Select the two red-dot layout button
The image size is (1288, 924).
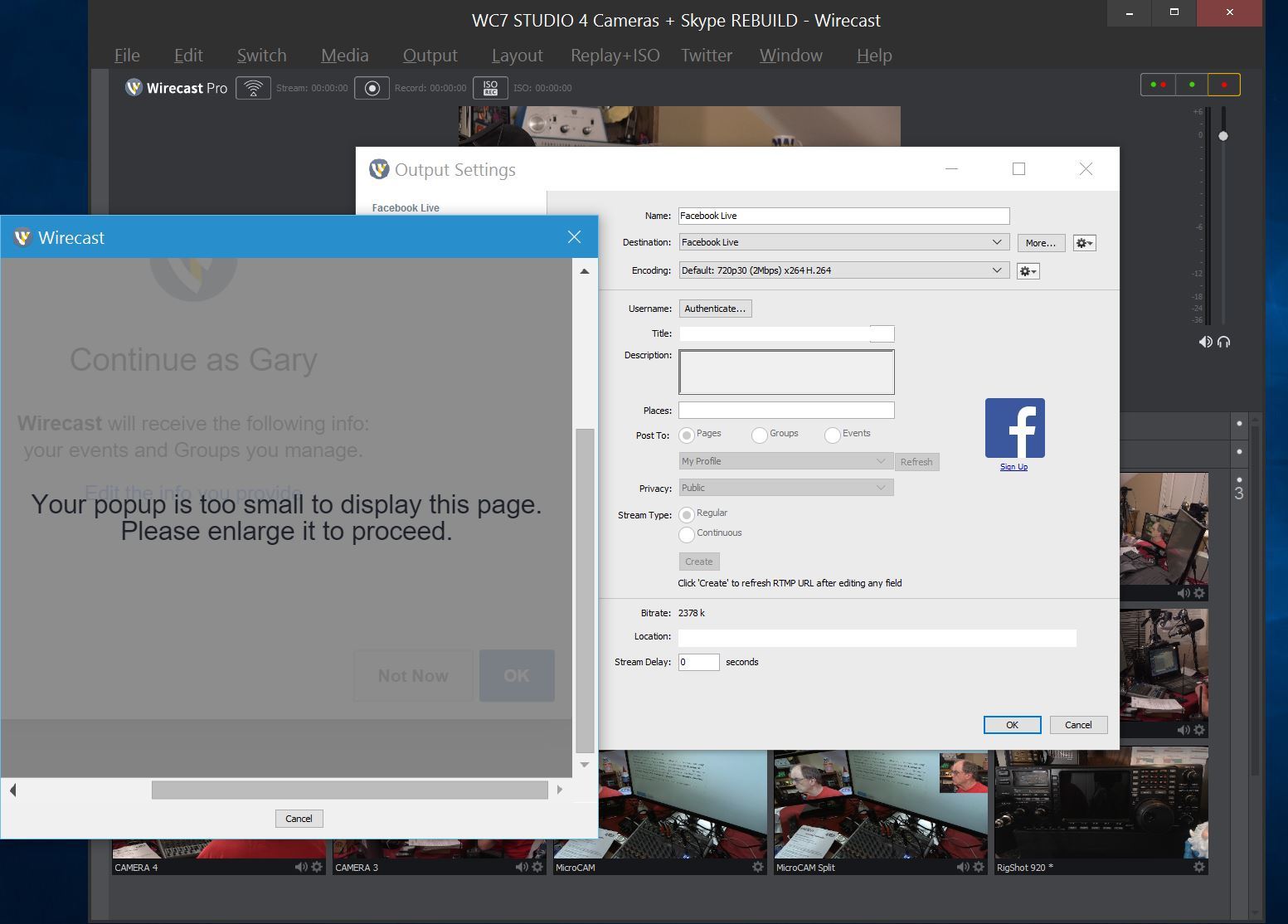1158,85
